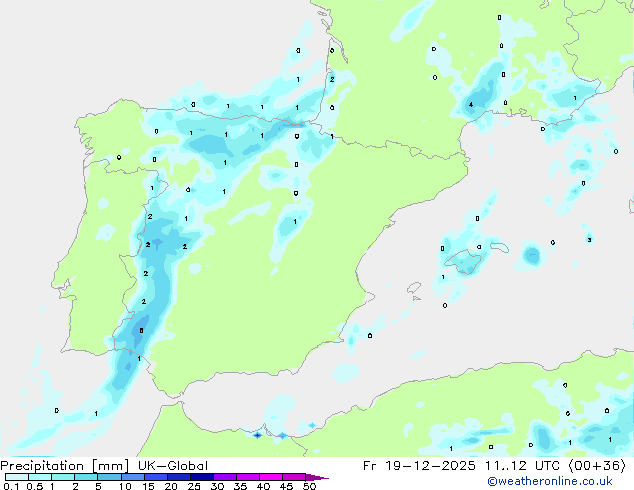Click the precipitation value '3' east of Balearics

tap(589, 240)
